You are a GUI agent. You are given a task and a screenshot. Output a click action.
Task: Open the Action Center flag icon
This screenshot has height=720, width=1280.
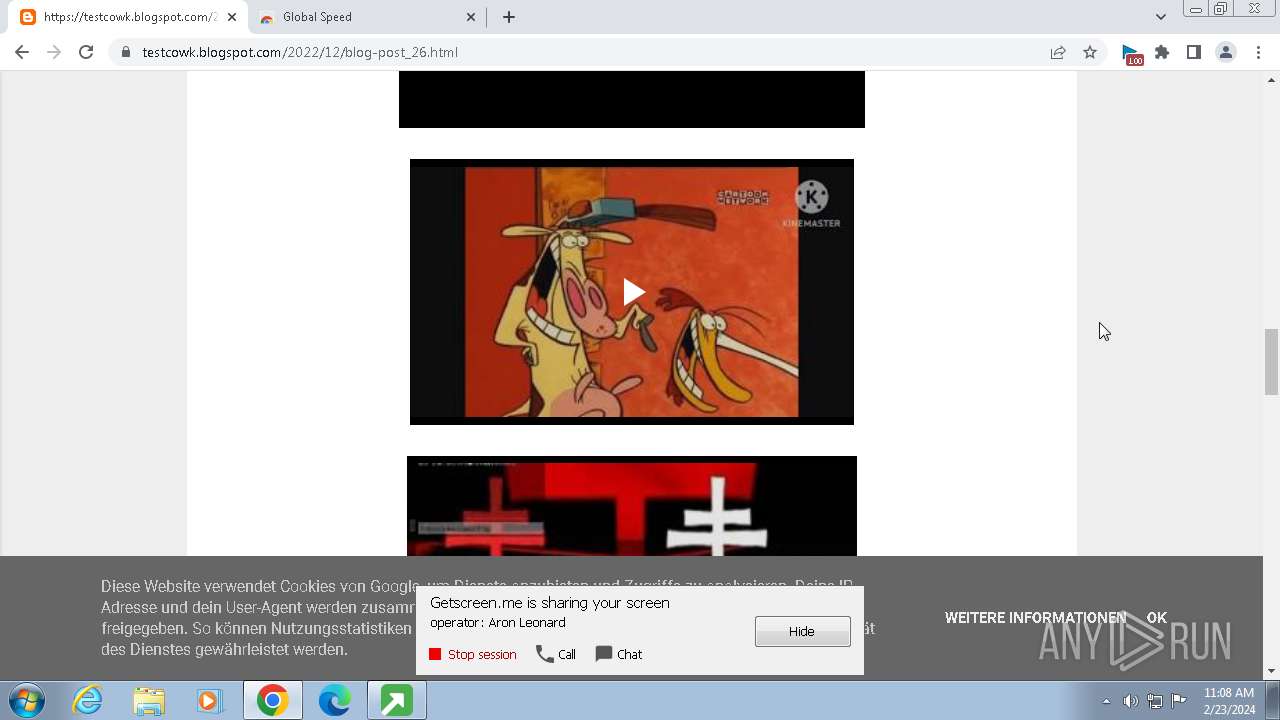click(x=1179, y=701)
